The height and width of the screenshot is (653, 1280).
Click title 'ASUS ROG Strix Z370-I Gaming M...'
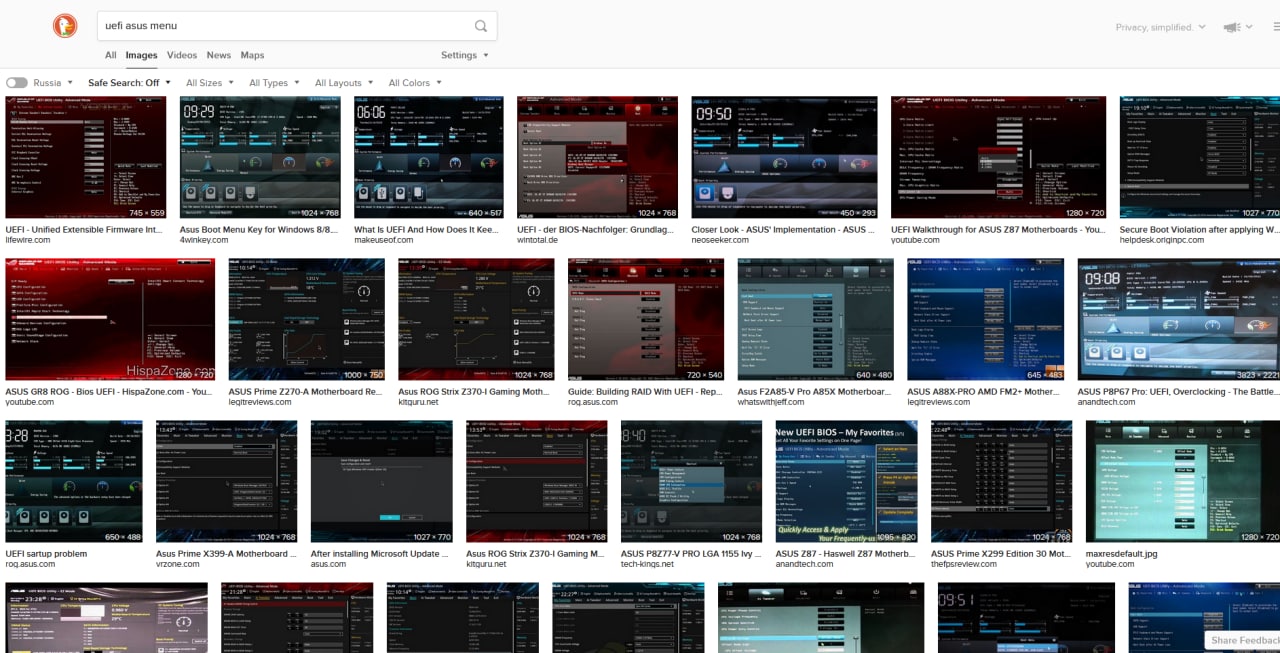535,553
